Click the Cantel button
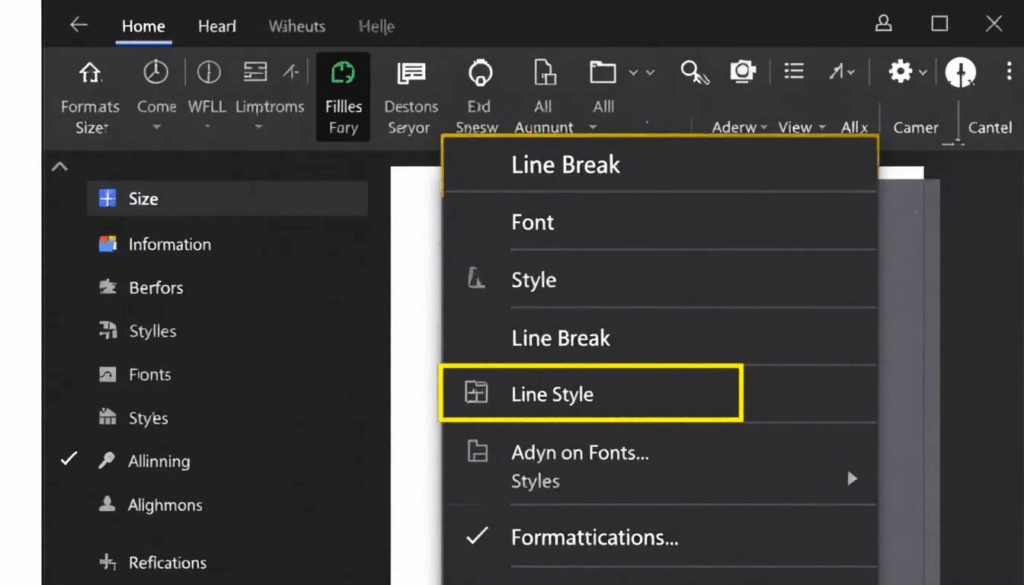Viewport: 1024px width, 585px height. tap(989, 127)
